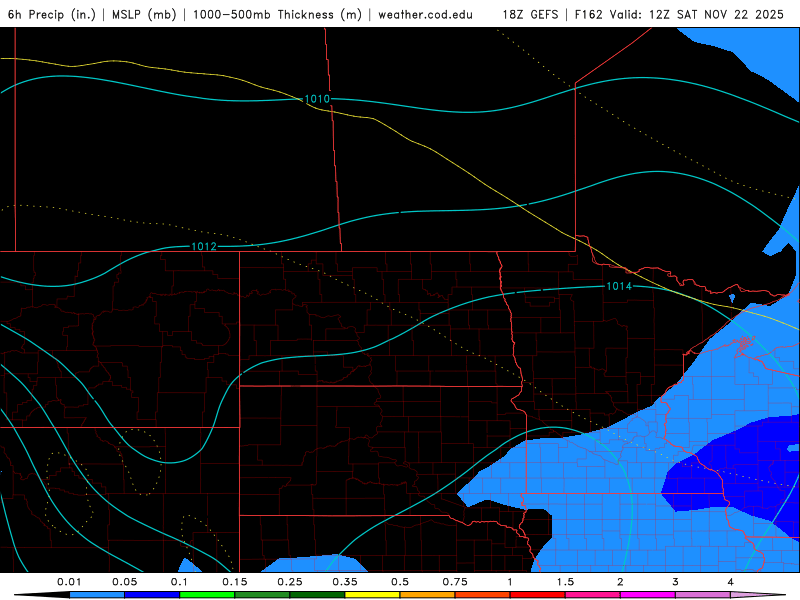Screen dimensions: 800x600
Task: Click the yellow 0.35 legend swatch
Action: click(x=372, y=595)
